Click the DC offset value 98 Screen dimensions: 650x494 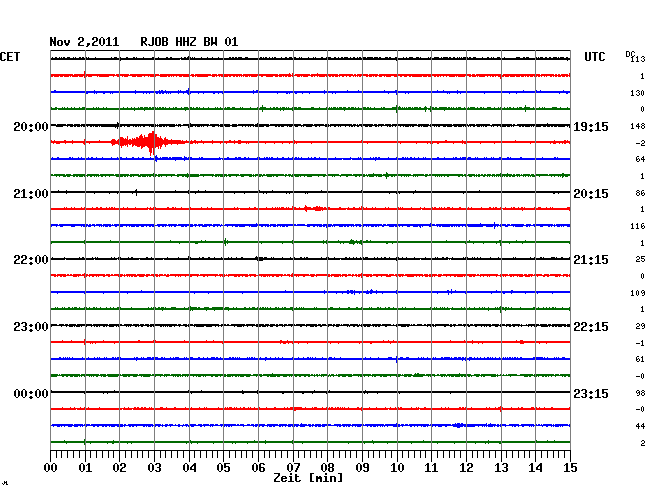[640, 393]
